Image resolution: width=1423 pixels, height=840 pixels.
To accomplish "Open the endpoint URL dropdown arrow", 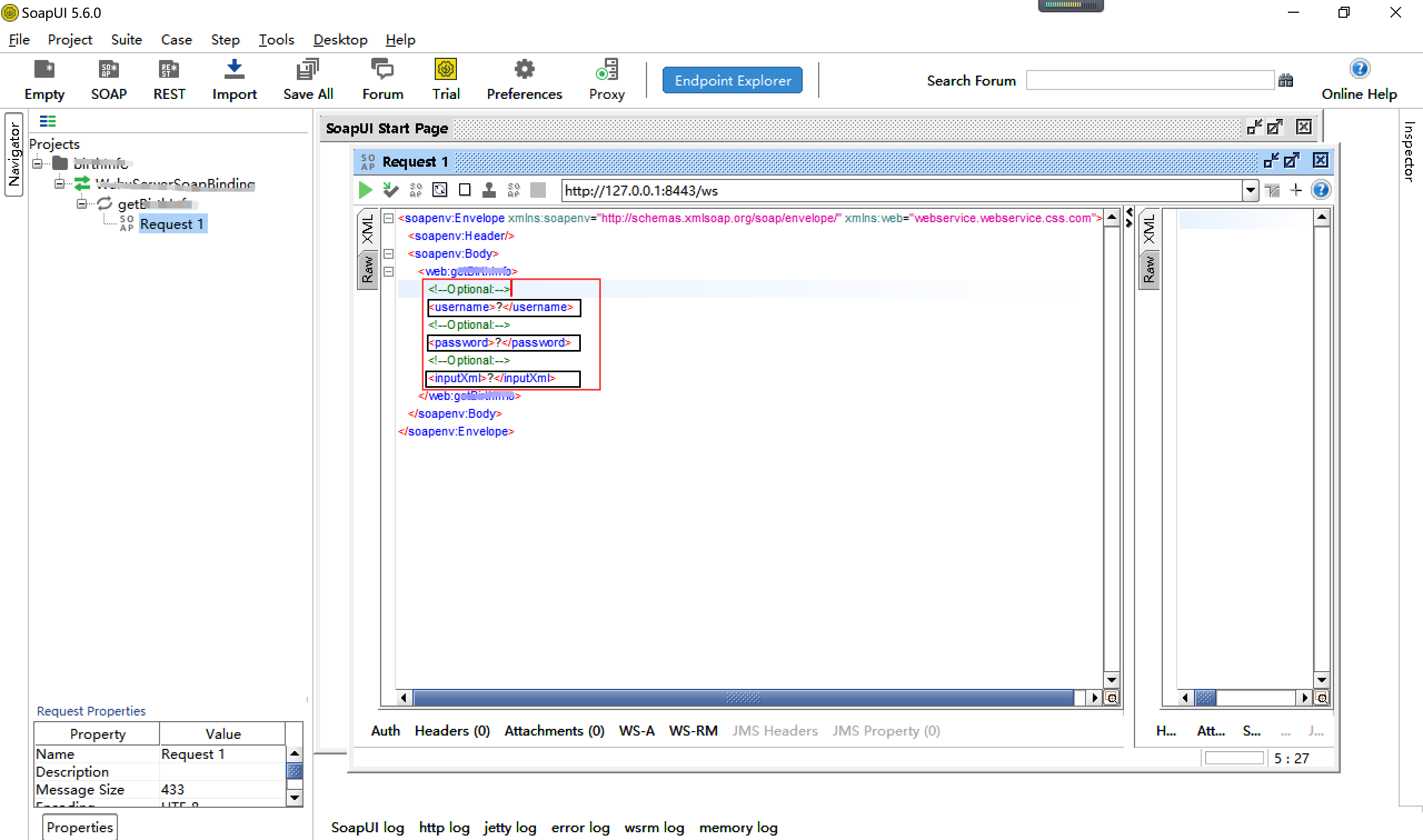I will click(x=1250, y=191).
